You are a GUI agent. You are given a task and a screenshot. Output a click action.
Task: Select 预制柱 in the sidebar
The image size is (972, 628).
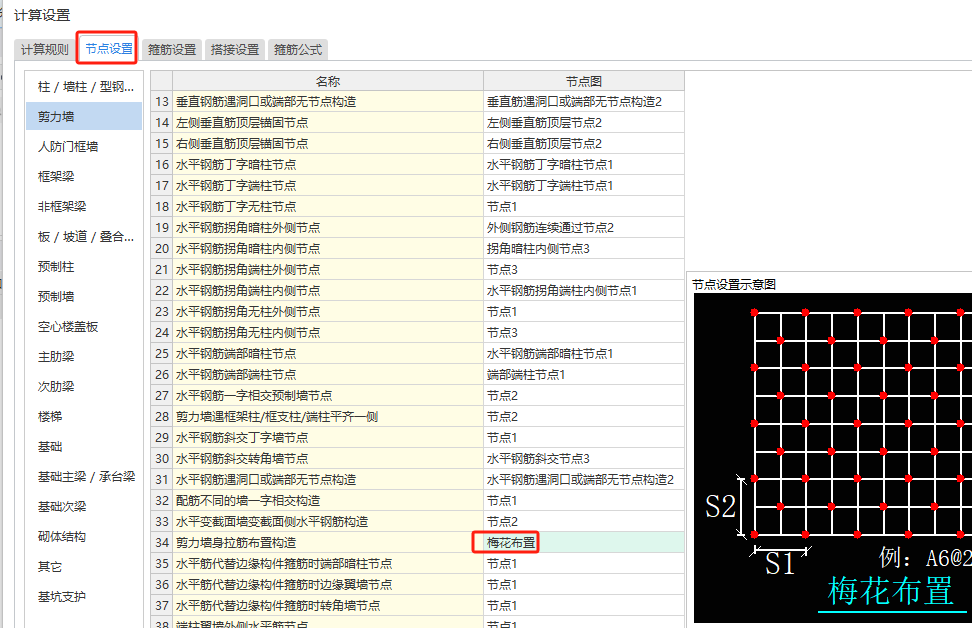pyautogui.click(x=84, y=267)
